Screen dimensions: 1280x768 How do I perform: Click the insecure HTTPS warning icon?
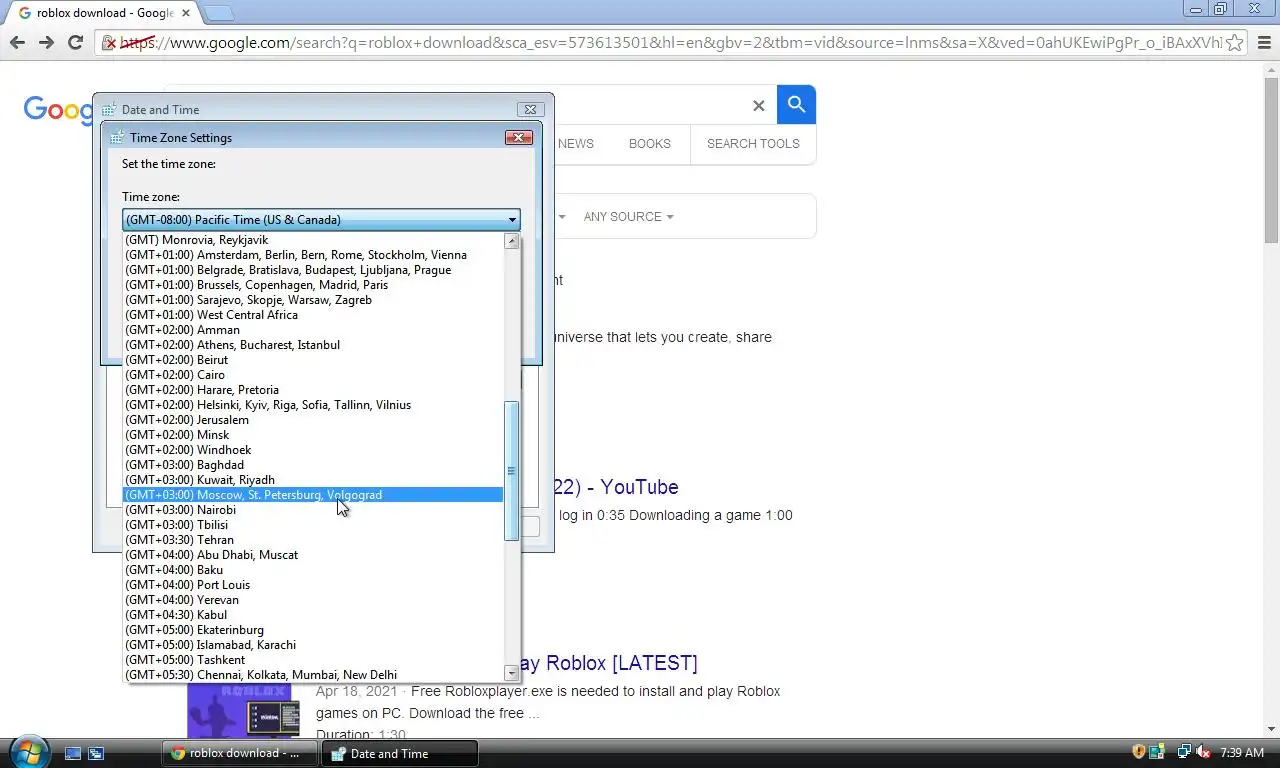click(x=110, y=43)
